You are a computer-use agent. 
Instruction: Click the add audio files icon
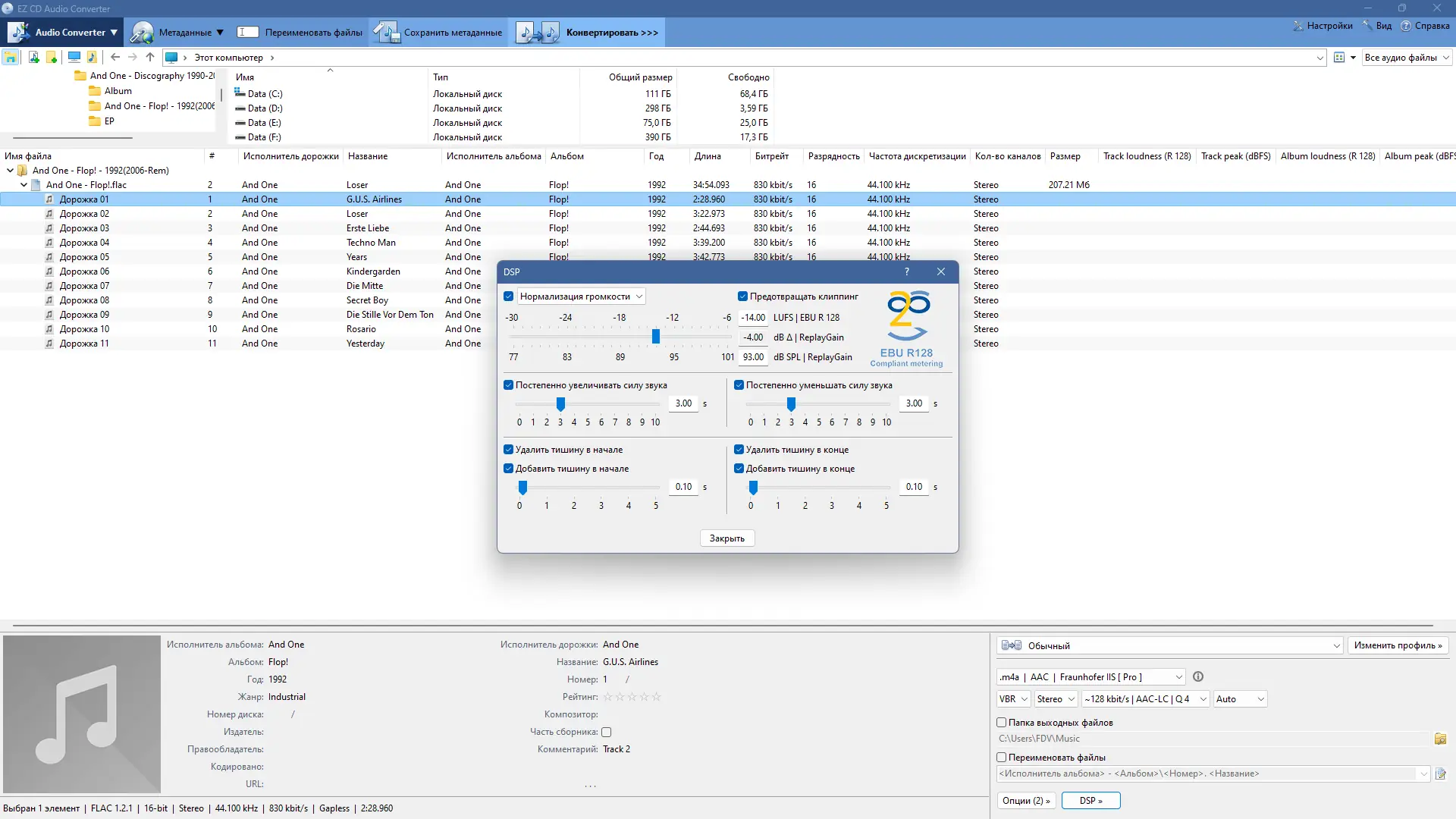click(x=33, y=57)
